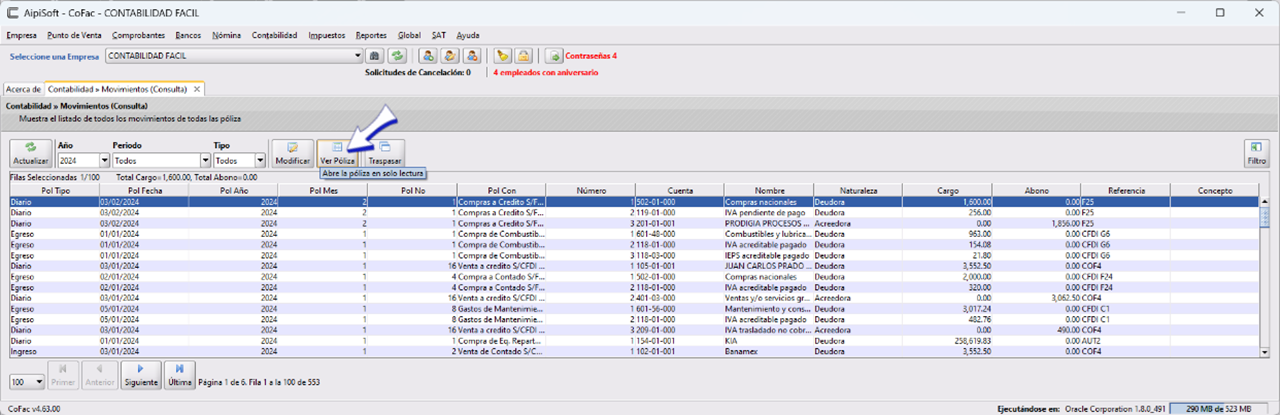The height and width of the screenshot is (416, 1280).
Task: Open the Comprobantes menu
Action: coord(139,35)
